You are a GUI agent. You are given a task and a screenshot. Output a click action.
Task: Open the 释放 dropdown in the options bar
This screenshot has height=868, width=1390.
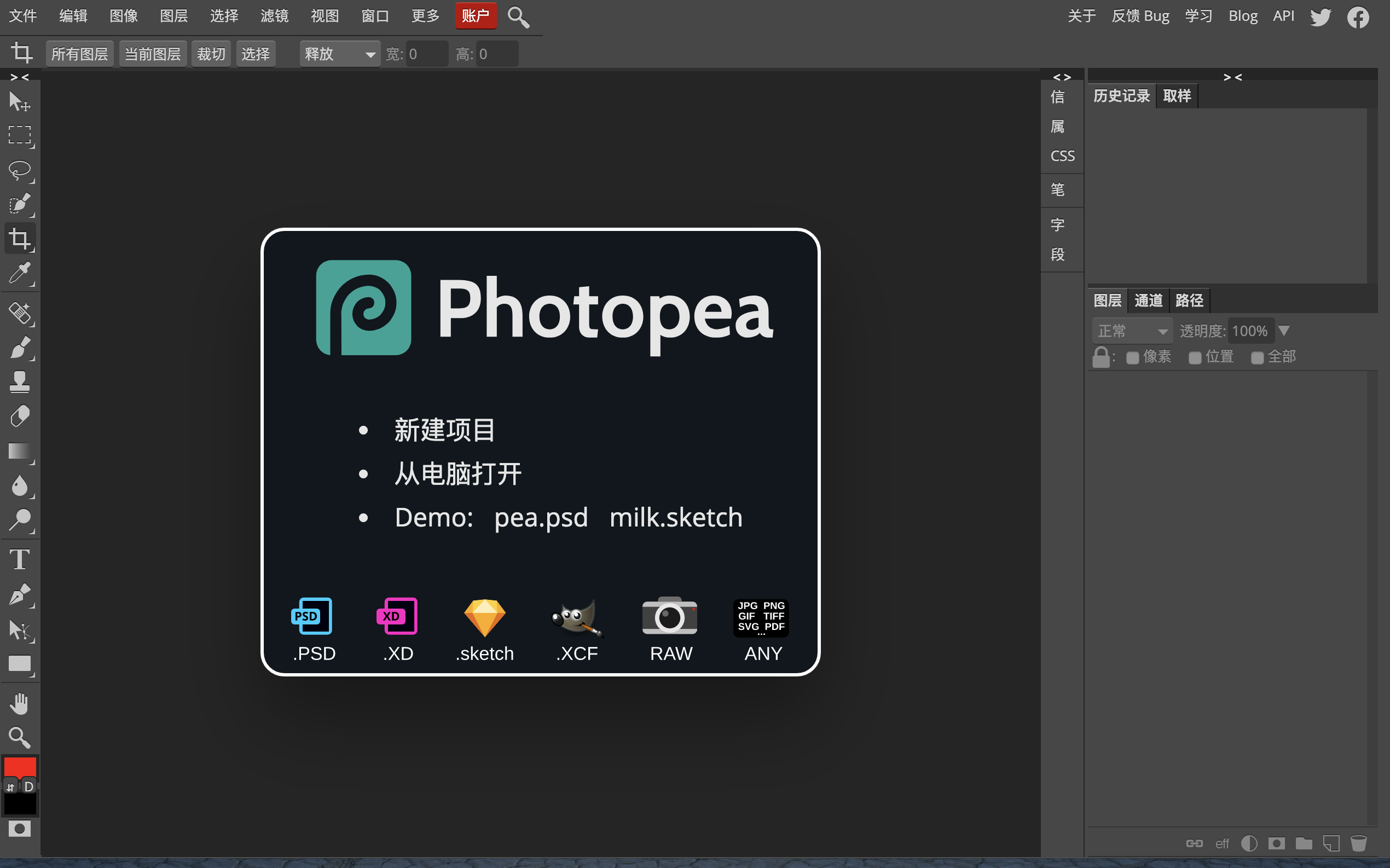coord(340,54)
